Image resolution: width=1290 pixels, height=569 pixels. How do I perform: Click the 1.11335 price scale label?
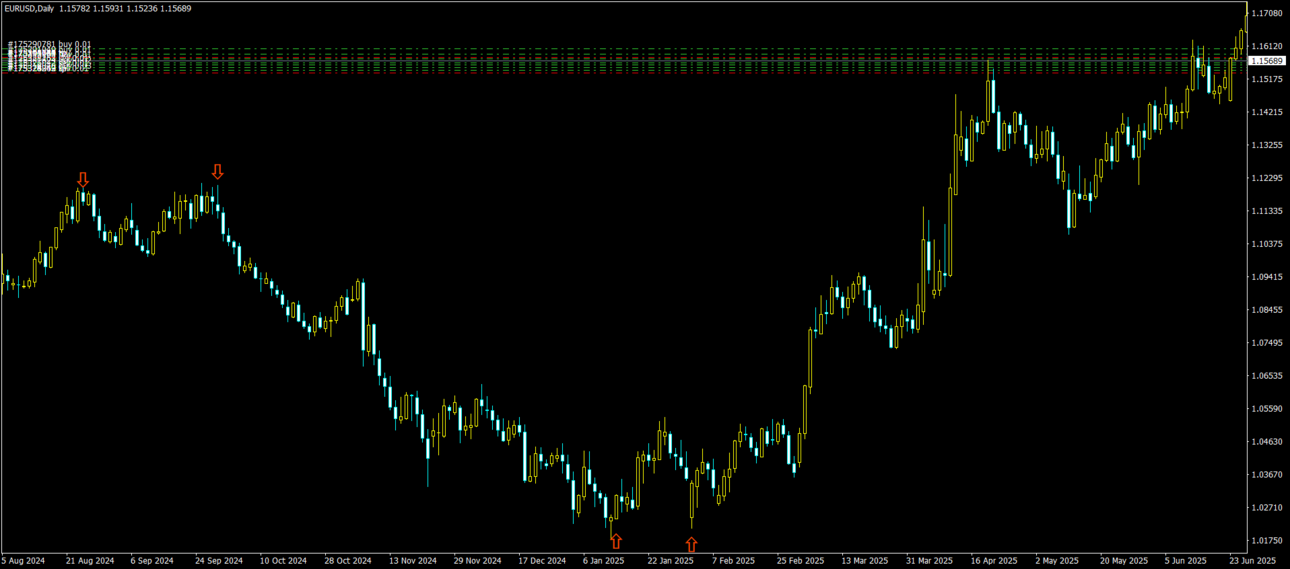[x=1267, y=211]
